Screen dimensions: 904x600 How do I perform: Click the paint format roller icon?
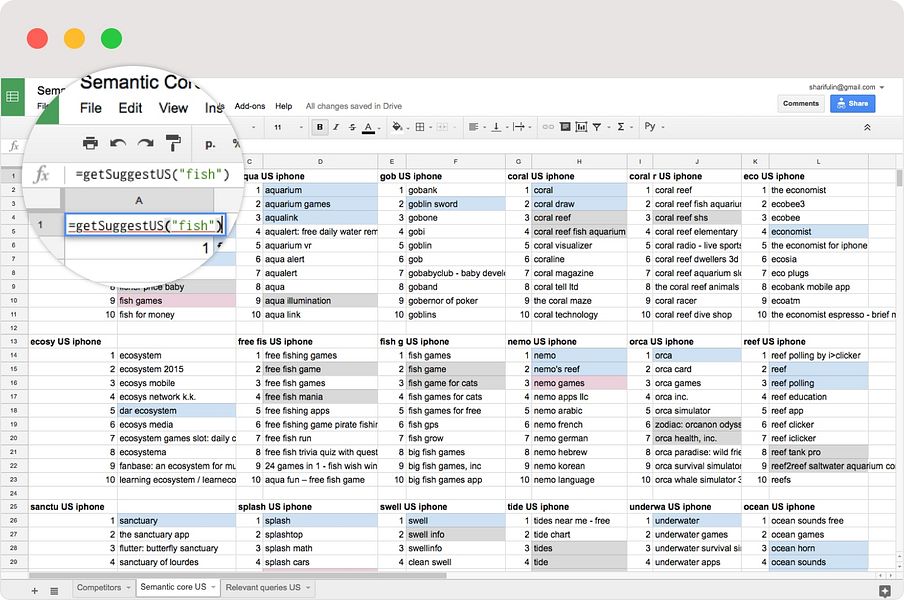pos(173,143)
